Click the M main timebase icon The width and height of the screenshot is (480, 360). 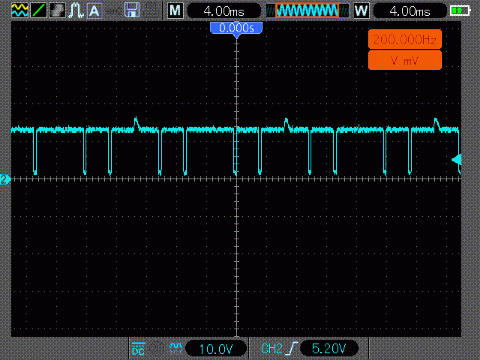175,11
